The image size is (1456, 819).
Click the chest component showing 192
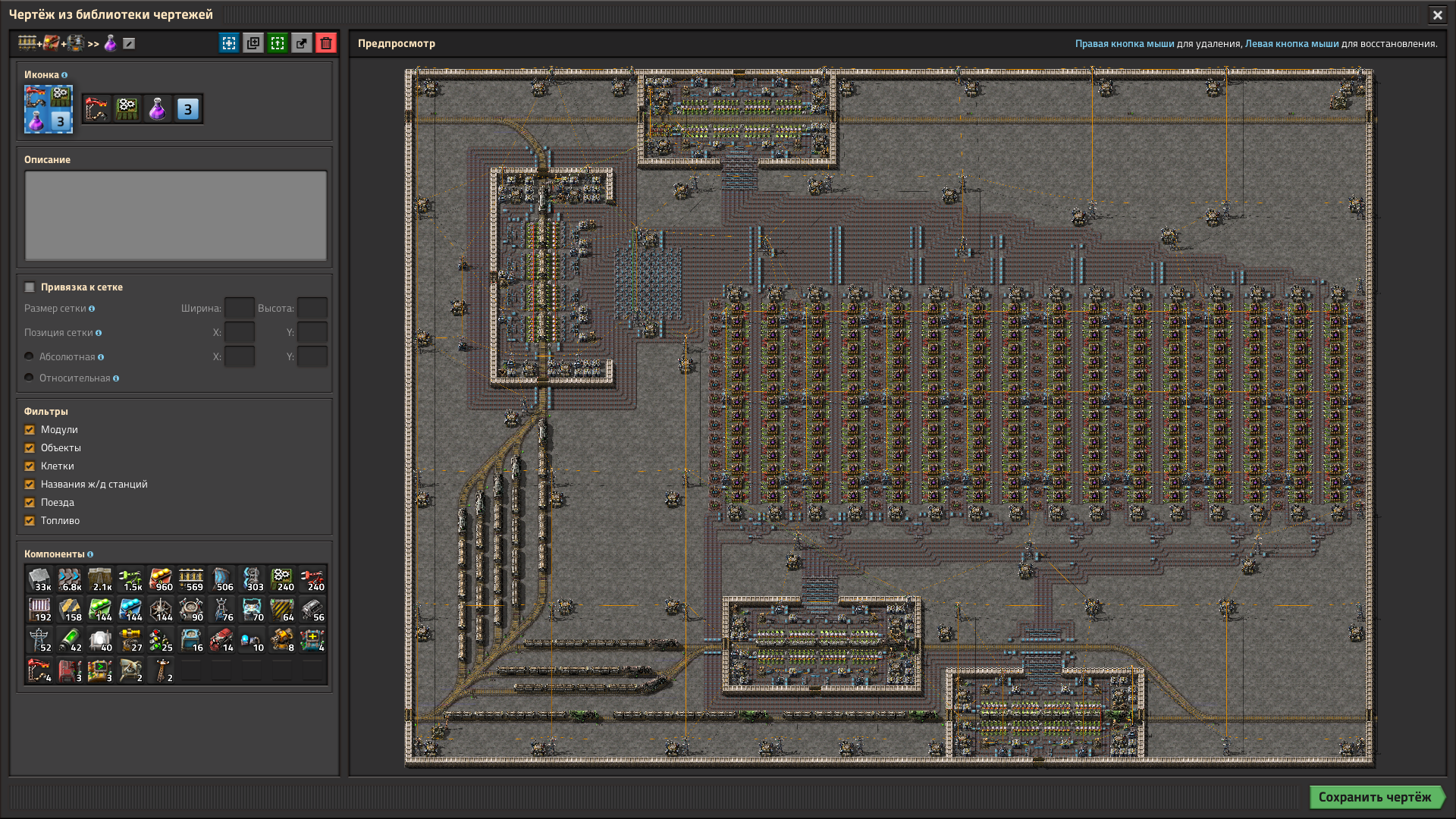point(39,610)
